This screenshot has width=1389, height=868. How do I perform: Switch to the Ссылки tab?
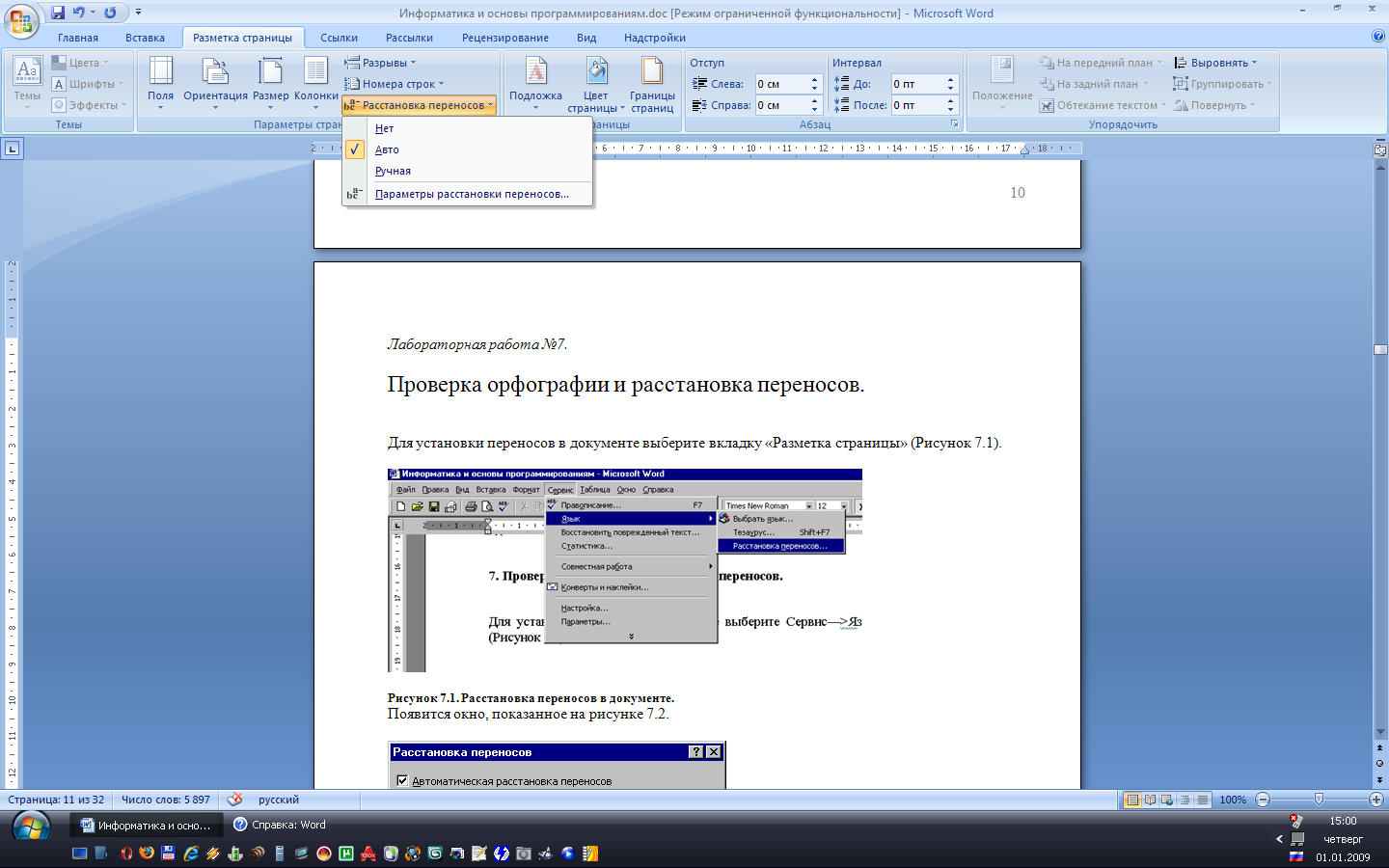pos(339,38)
